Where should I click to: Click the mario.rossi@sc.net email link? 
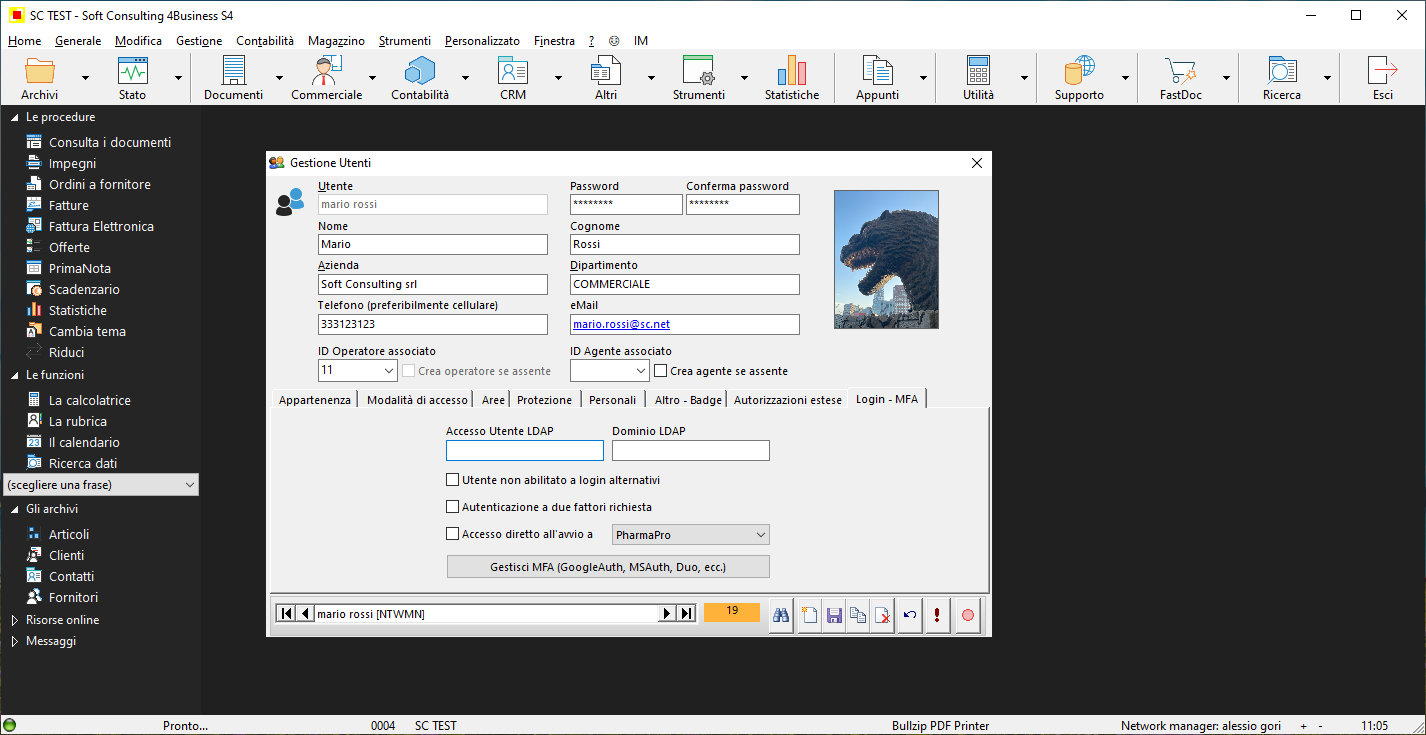621,325
